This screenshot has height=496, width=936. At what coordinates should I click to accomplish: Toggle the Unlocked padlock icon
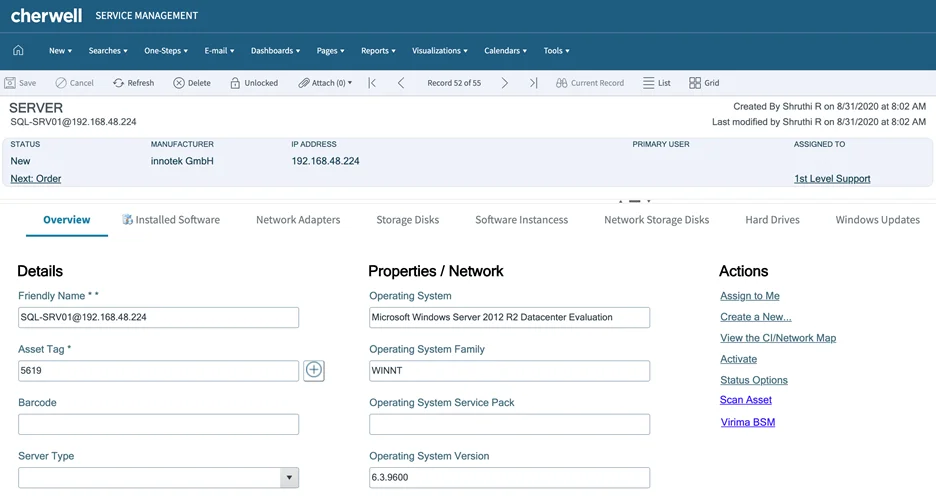pyautogui.click(x=235, y=83)
